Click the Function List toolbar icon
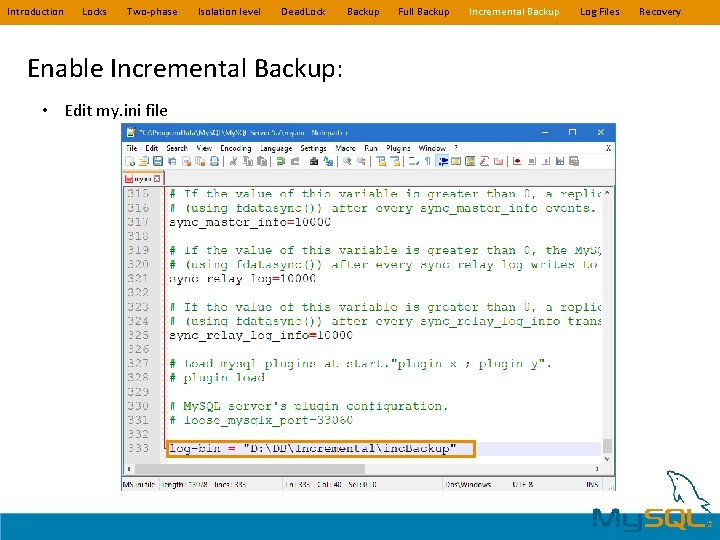The image size is (720, 540). click(484, 161)
